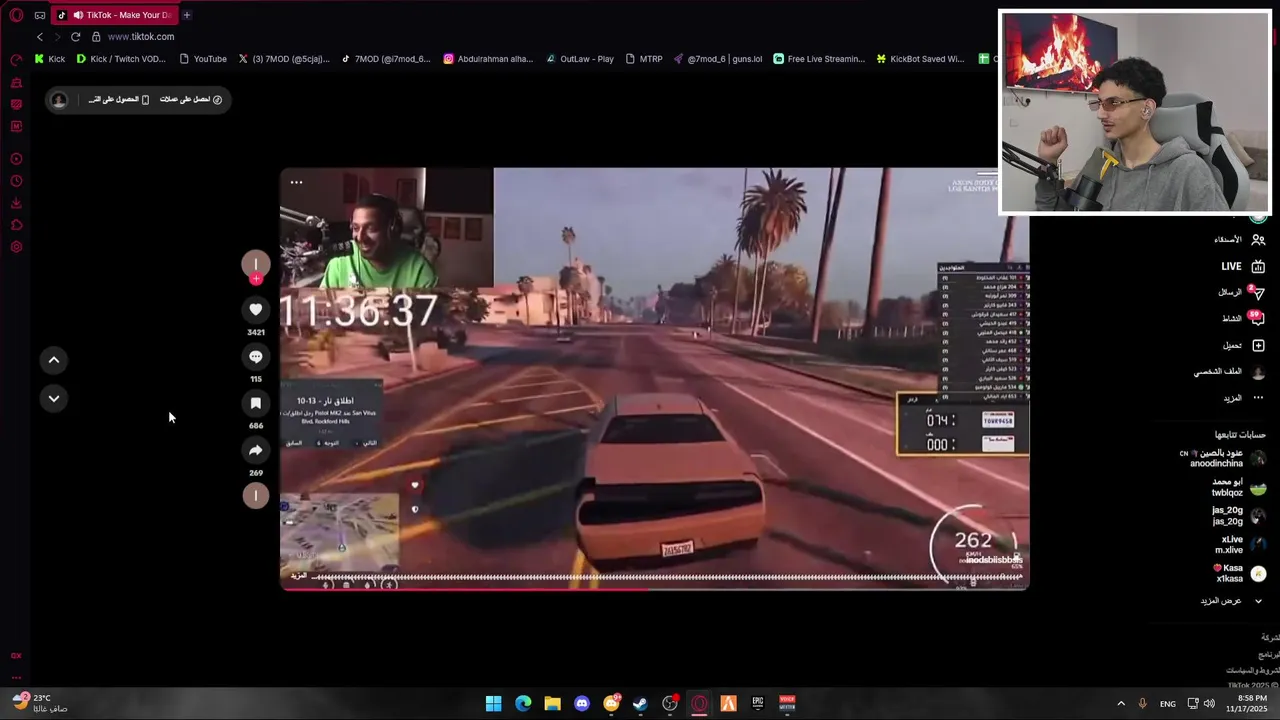Open File Explorer from the taskbar
Viewport: 1280px width, 720px height.
click(x=552, y=704)
